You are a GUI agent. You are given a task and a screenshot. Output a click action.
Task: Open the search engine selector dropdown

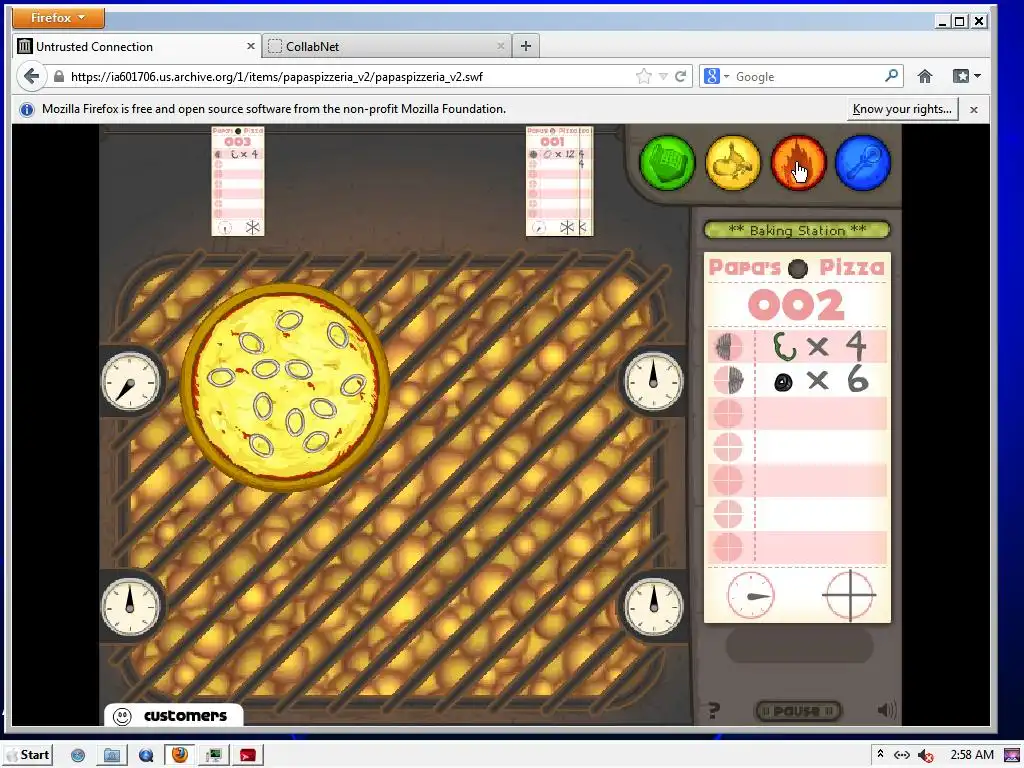[x=716, y=76]
